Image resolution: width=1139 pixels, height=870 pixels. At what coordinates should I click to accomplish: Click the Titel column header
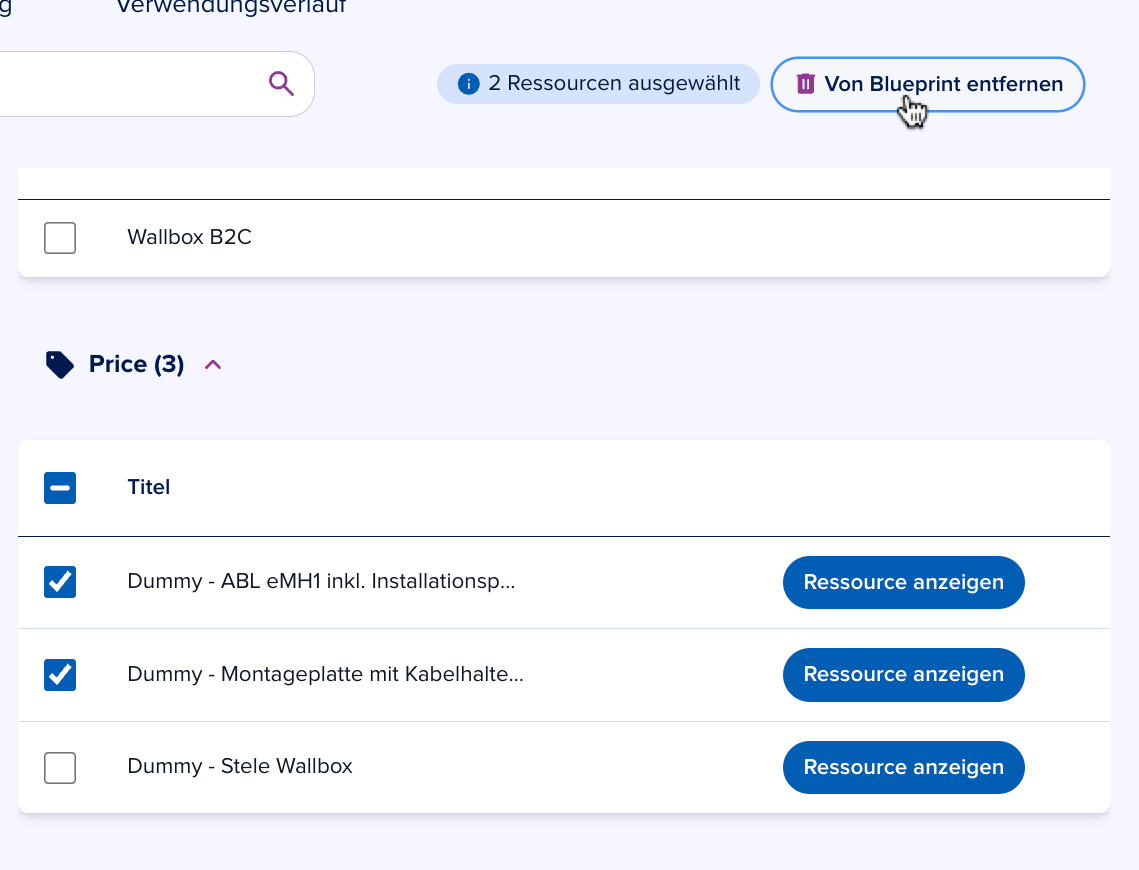(149, 488)
